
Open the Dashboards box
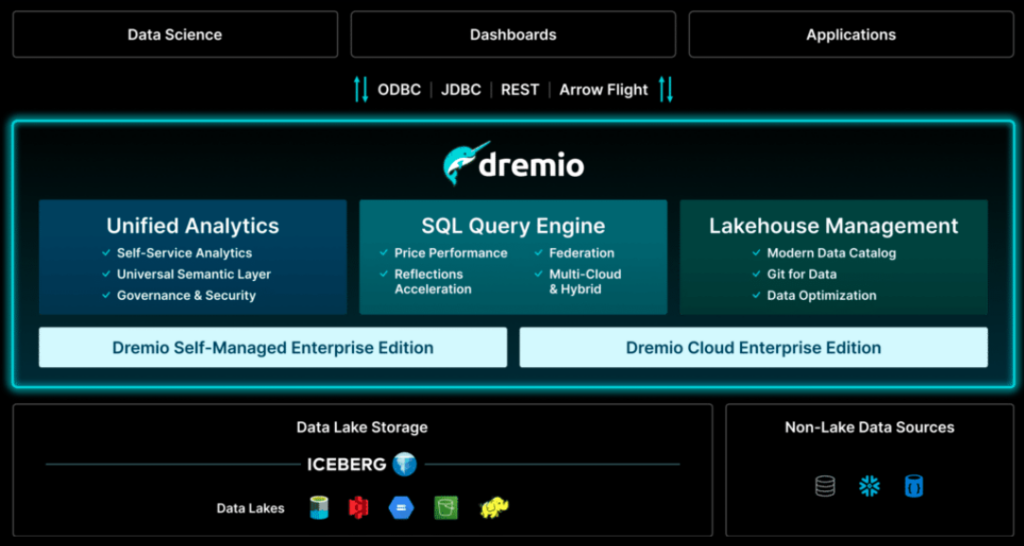click(x=513, y=34)
